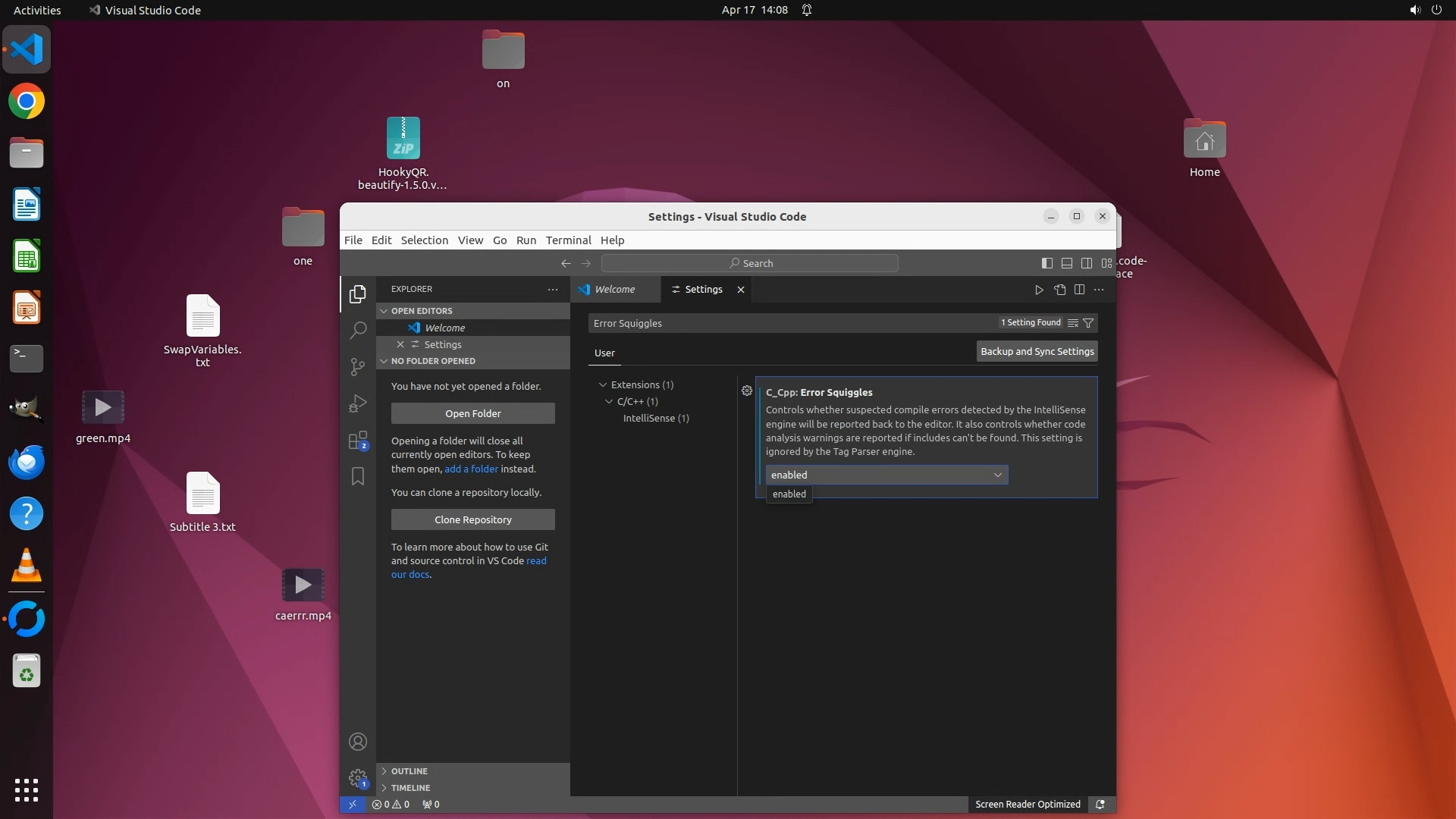Toggle the primary side bar layout icon

(x=1047, y=263)
